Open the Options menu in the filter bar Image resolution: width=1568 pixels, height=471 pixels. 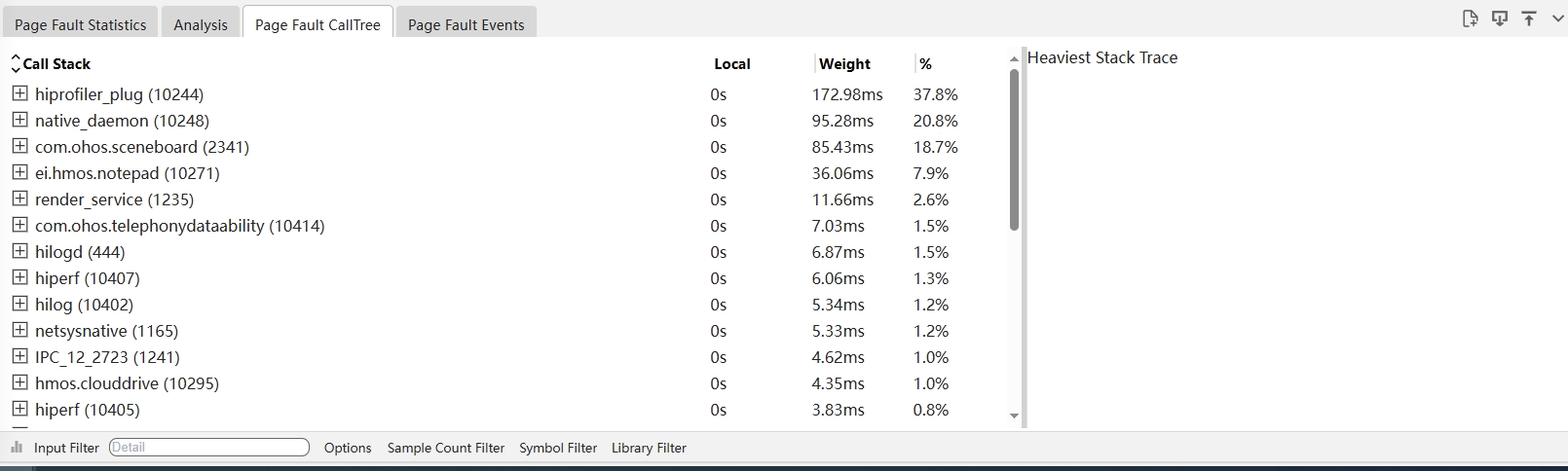click(348, 448)
